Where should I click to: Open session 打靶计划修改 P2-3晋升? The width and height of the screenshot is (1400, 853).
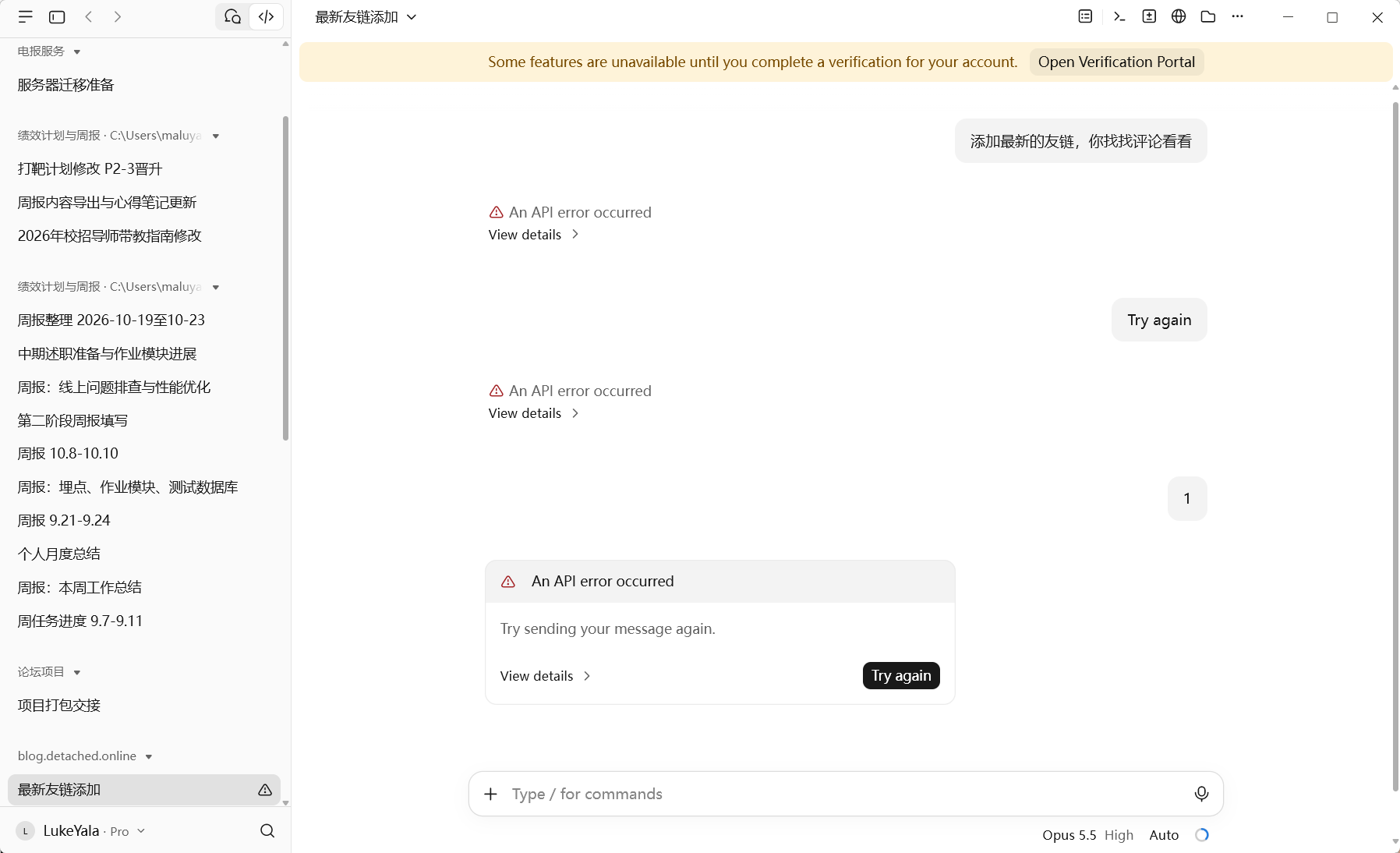click(x=144, y=169)
